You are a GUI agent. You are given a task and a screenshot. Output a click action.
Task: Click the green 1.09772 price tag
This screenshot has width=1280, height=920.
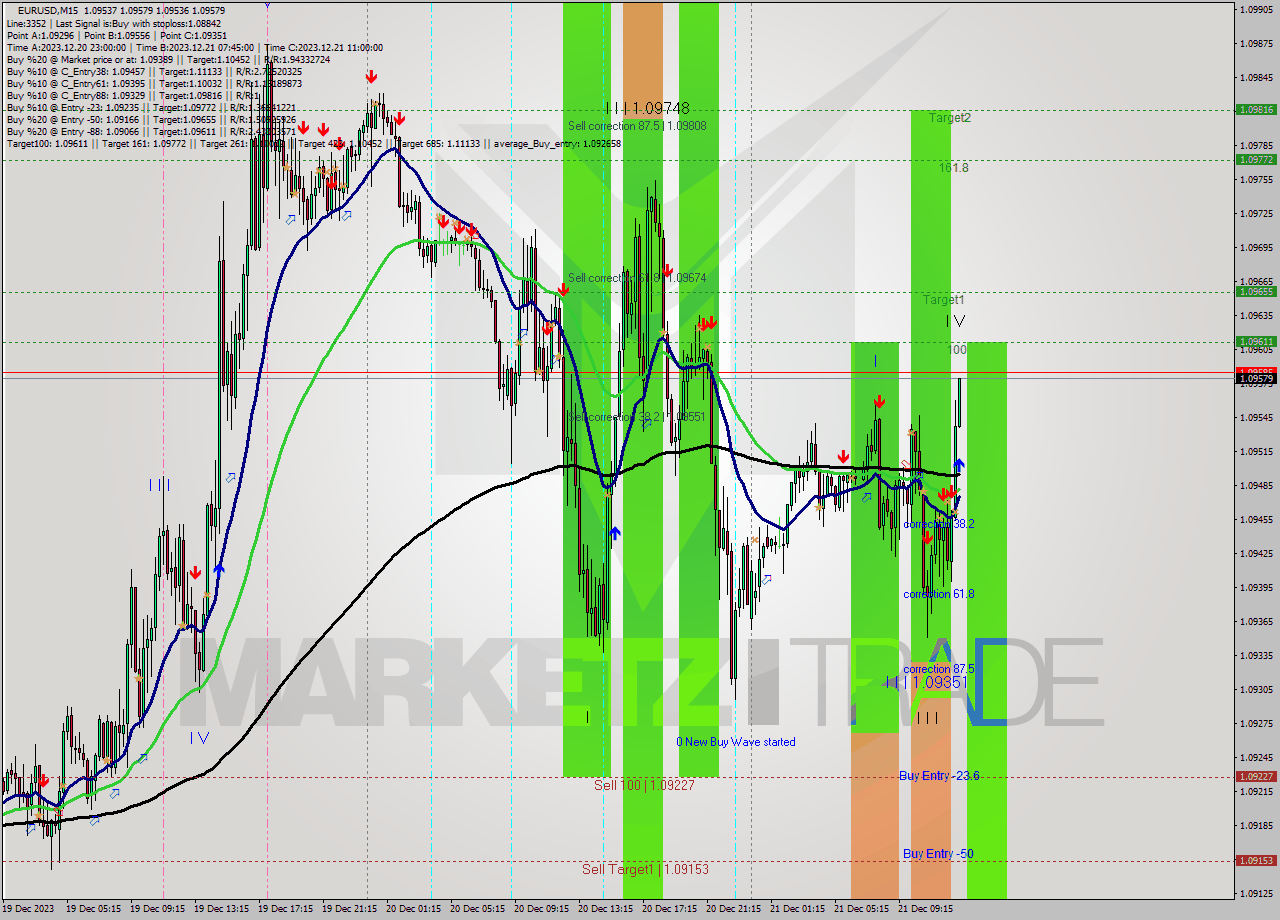click(1256, 159)
